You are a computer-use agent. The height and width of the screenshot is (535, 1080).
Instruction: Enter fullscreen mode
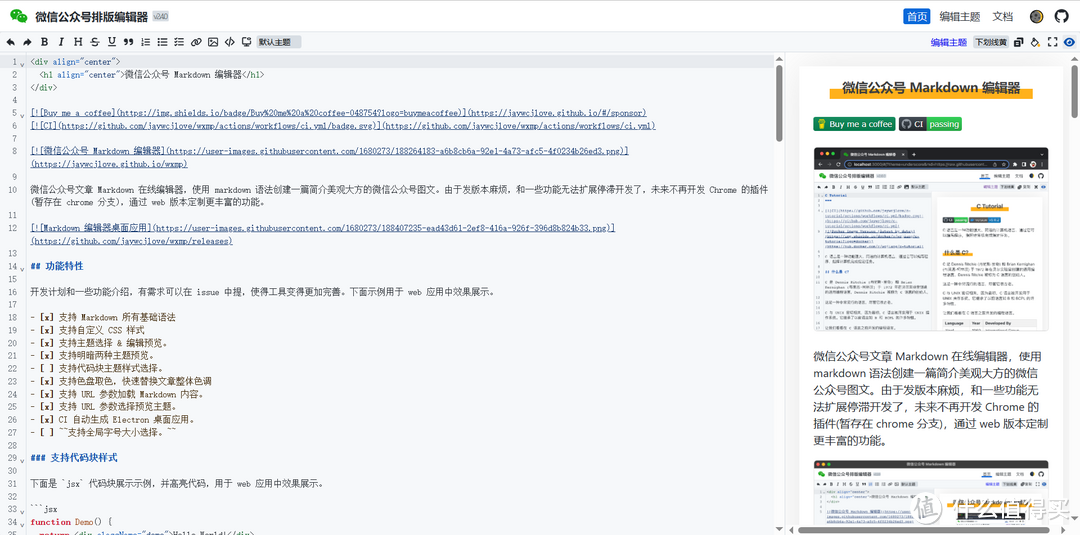pos(1052,42)
